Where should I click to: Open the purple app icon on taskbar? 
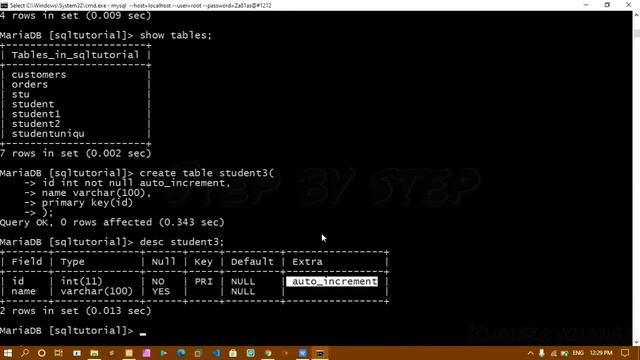[x=147, y=353]
